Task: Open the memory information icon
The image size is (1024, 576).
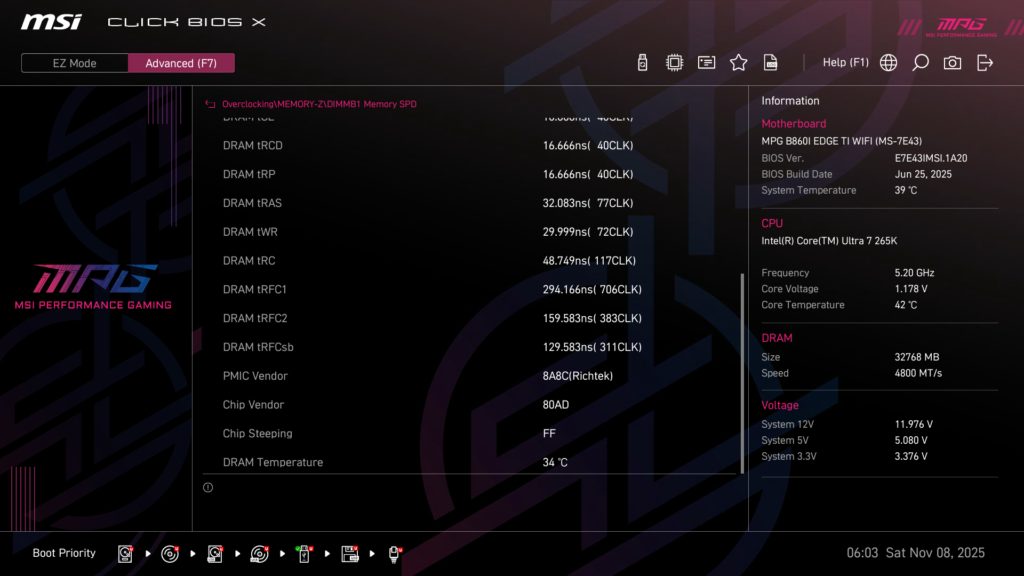Action: [x=706, y=61]
